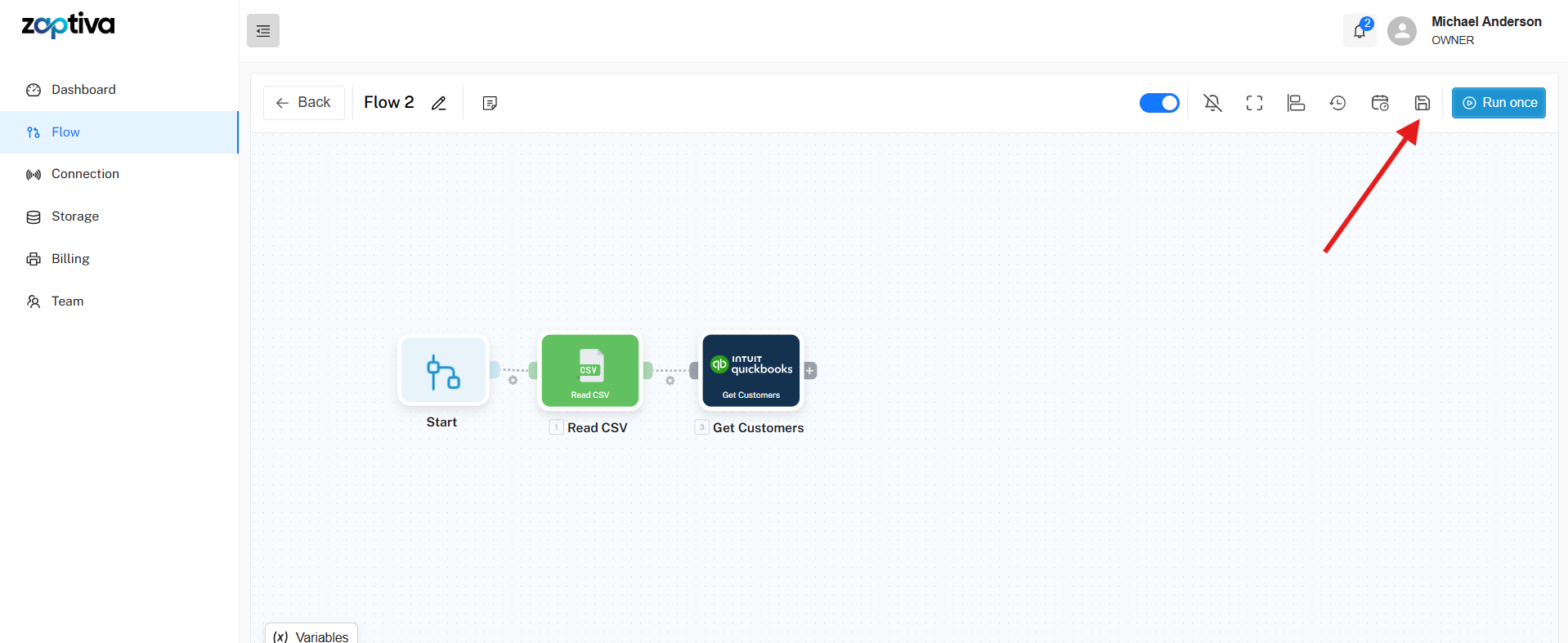Toggle the flow active switch
This screenshot has width=1568, height=643.
point(1158,103)
